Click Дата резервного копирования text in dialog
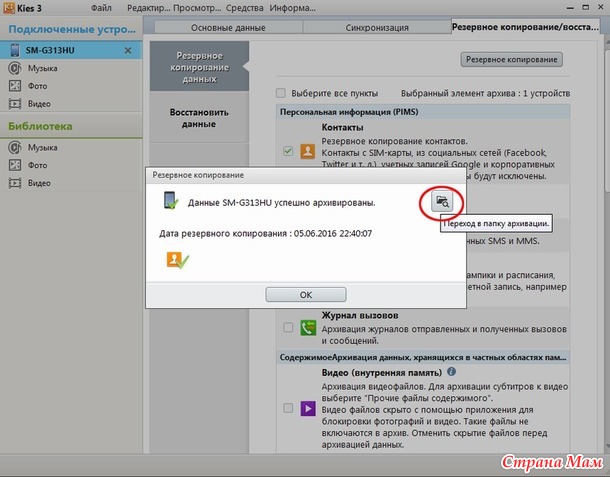The height and width of the screenshot is (477, 610). click(265, 233)
